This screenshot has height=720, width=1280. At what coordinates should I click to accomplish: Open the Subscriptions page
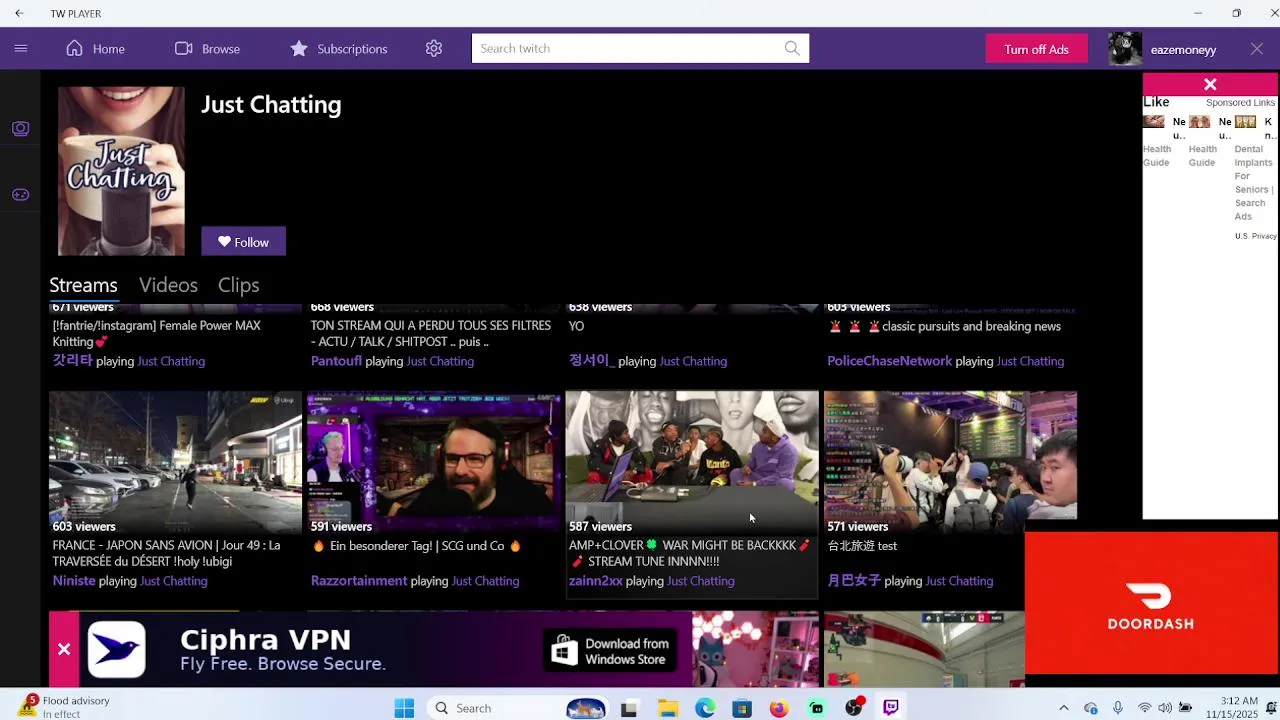point(338,48)
